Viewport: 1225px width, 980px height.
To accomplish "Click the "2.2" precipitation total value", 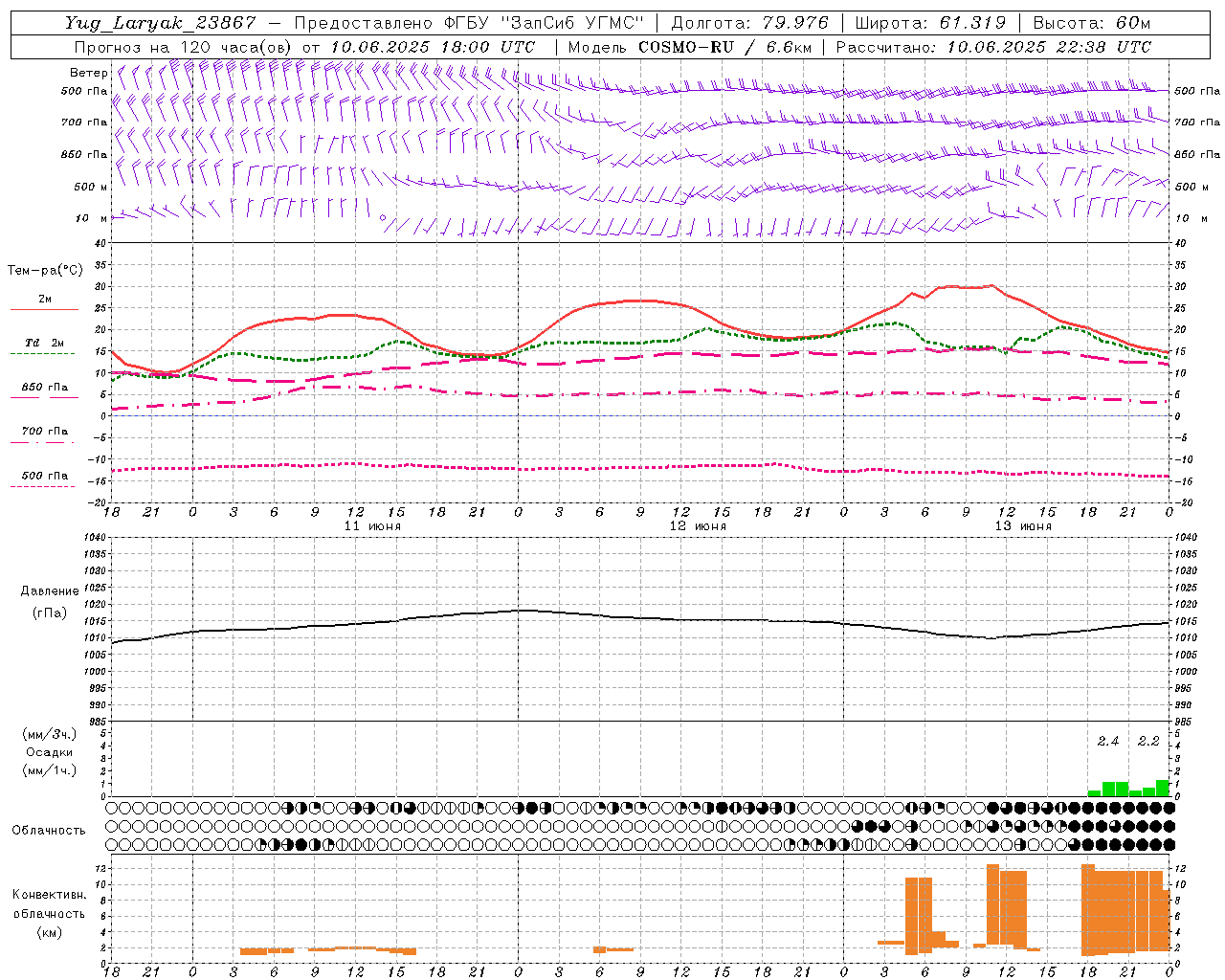I will pyautogui.click(x=1148, y=742).
